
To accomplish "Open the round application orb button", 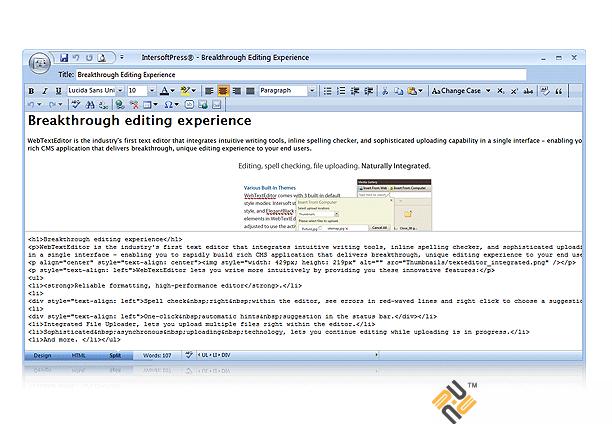I will 39,63.
